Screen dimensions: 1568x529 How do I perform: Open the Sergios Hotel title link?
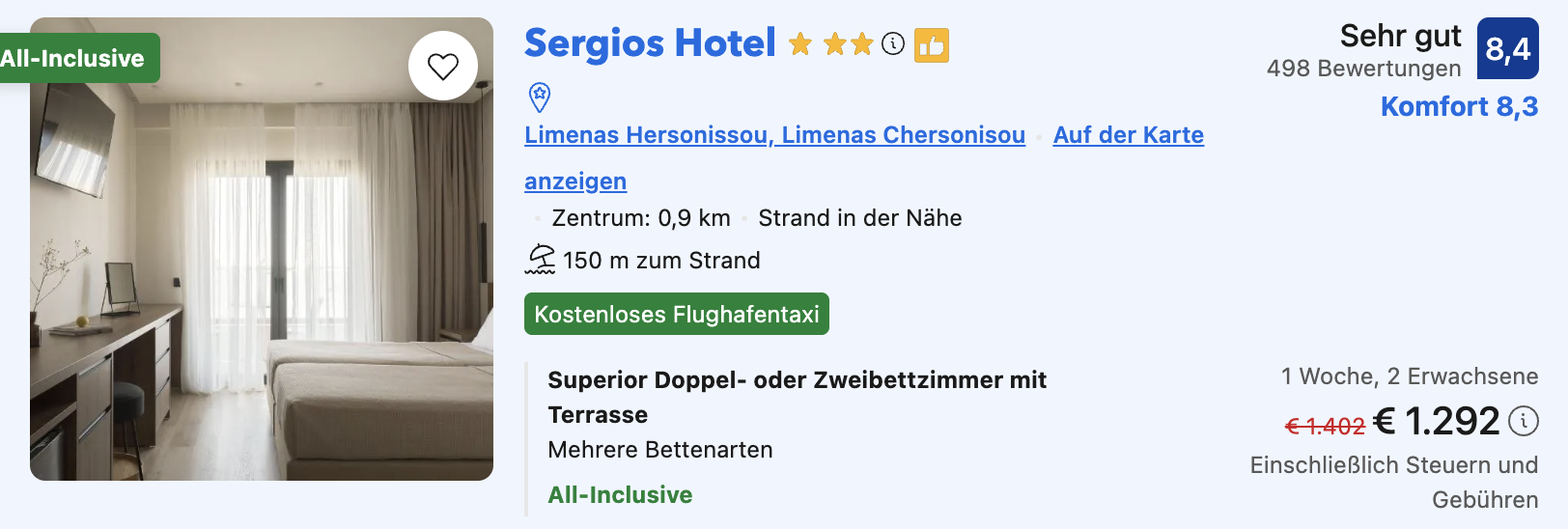point(650,43)
